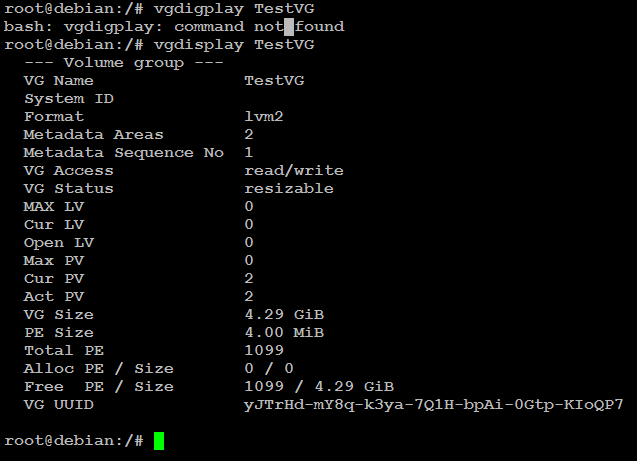Click the VG Name value TestVG
This screenshot has height=461, width=637.
pyautogui.click(x=274, y=80)
